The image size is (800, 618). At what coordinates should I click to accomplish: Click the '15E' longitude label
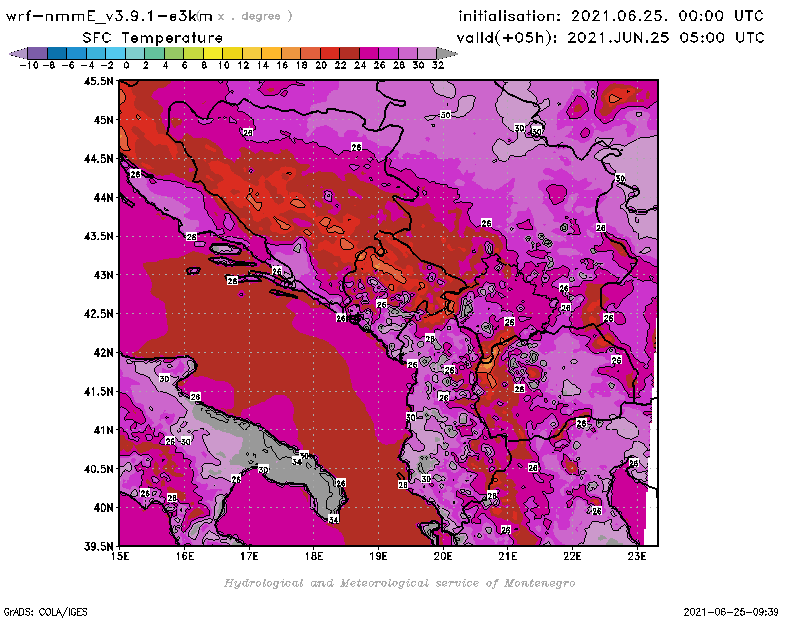click(120, 556)
